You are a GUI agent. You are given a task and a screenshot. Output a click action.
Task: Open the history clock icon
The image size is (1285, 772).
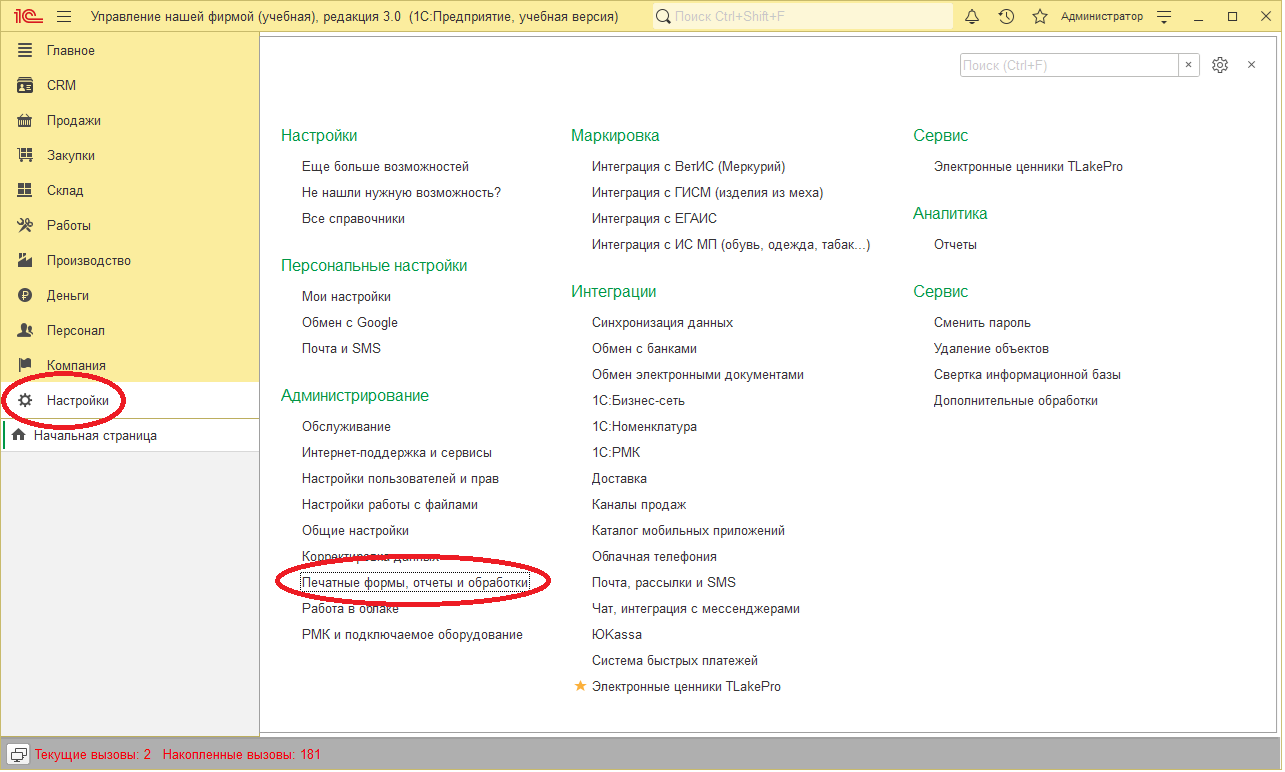1006,17
